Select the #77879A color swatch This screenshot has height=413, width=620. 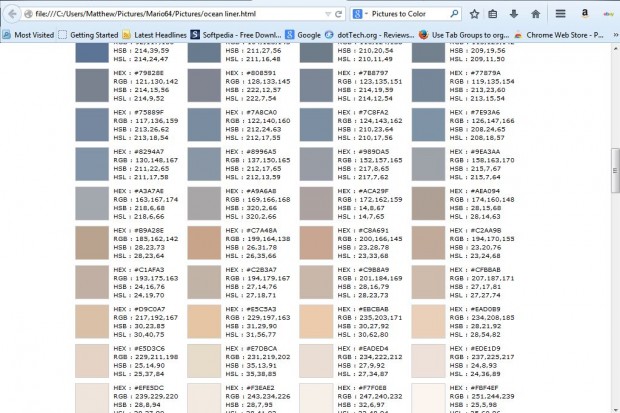[x=428, y=85]
